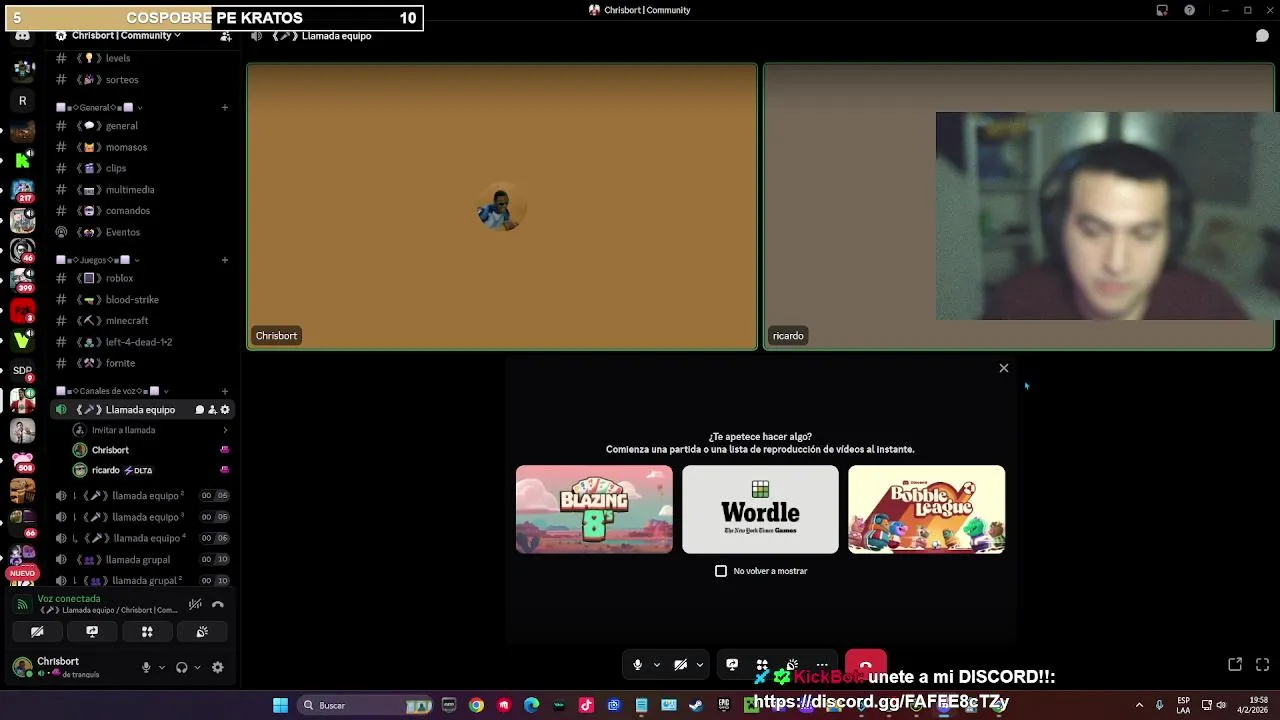Add a channel to the General category
This screenshot has height=720, width=1280.
coord(225,107)
